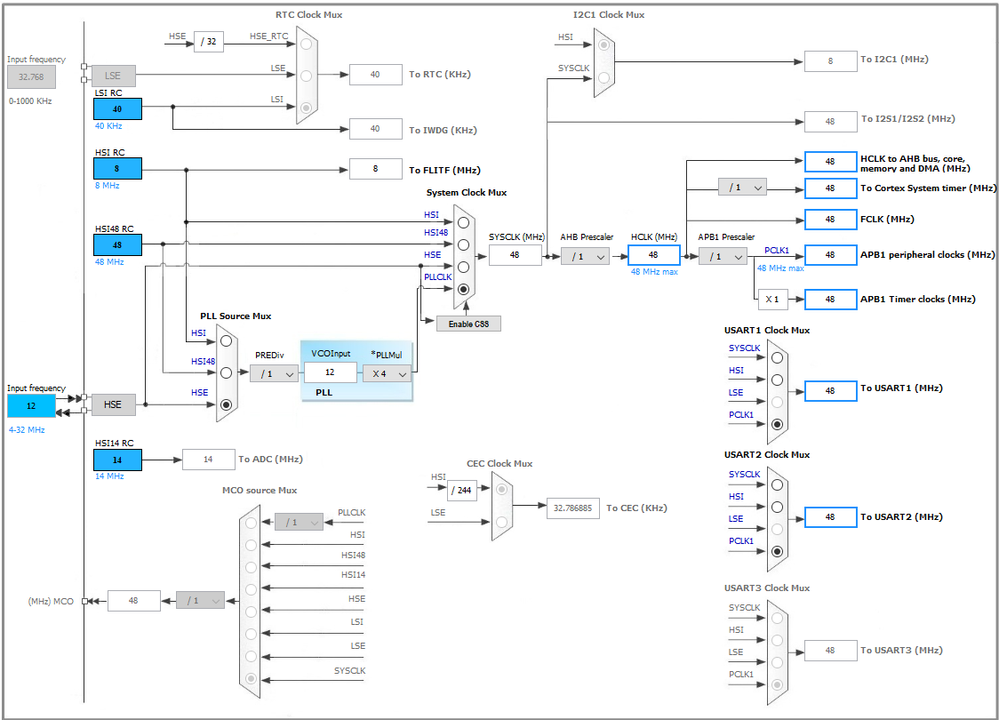Click the VCOInput value box
This screenshot has height=720, width=999.
pyautogui.click(x=330, y=372)
